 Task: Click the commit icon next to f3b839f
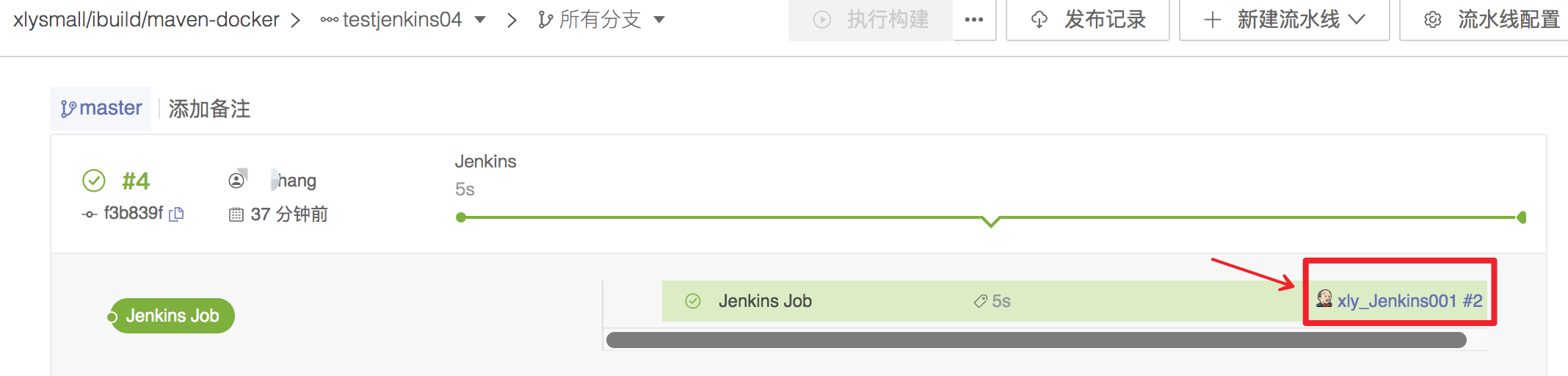click(x=89, y=214)
